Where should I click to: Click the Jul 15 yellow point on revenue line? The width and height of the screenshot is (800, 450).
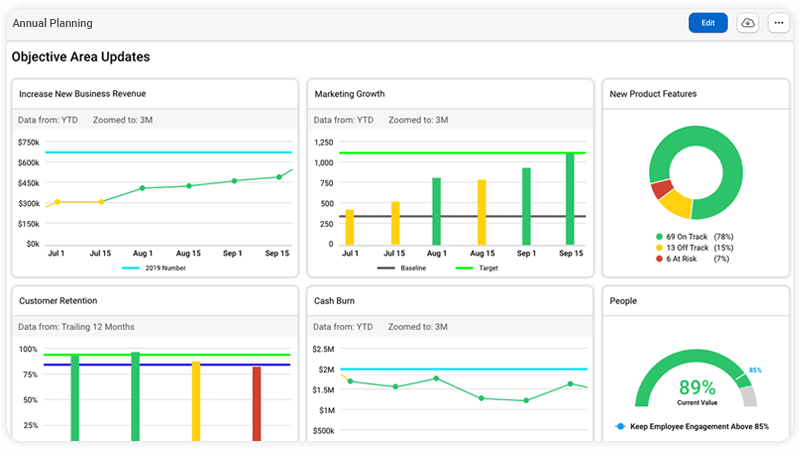pyautogui.click(x=102, y=202)
